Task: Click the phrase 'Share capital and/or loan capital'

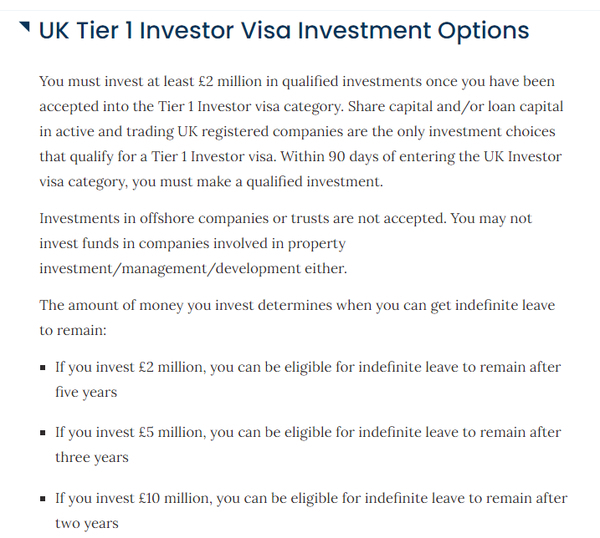Action: pos(455,106)
